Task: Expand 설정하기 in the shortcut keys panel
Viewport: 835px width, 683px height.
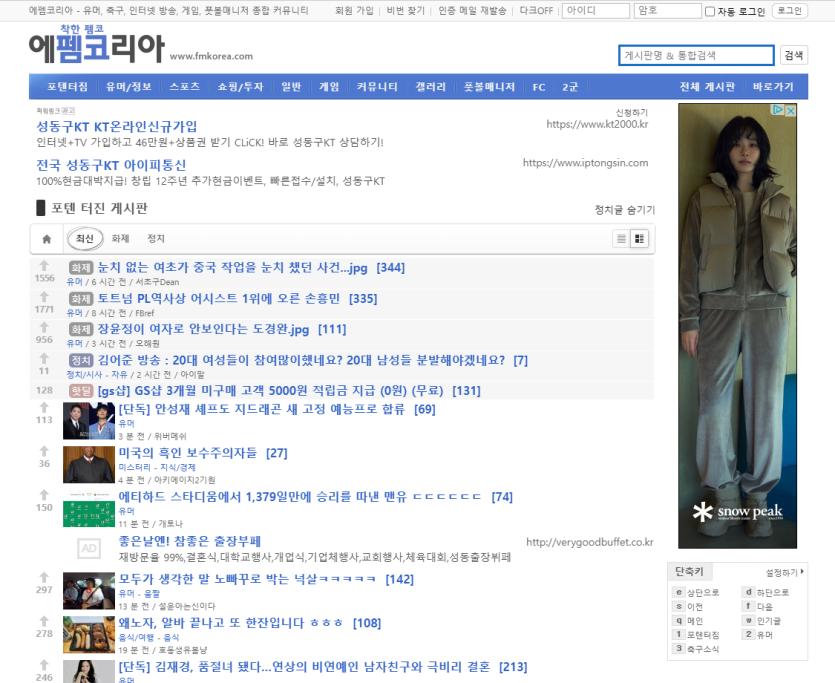Action: [x=784, y=573]
